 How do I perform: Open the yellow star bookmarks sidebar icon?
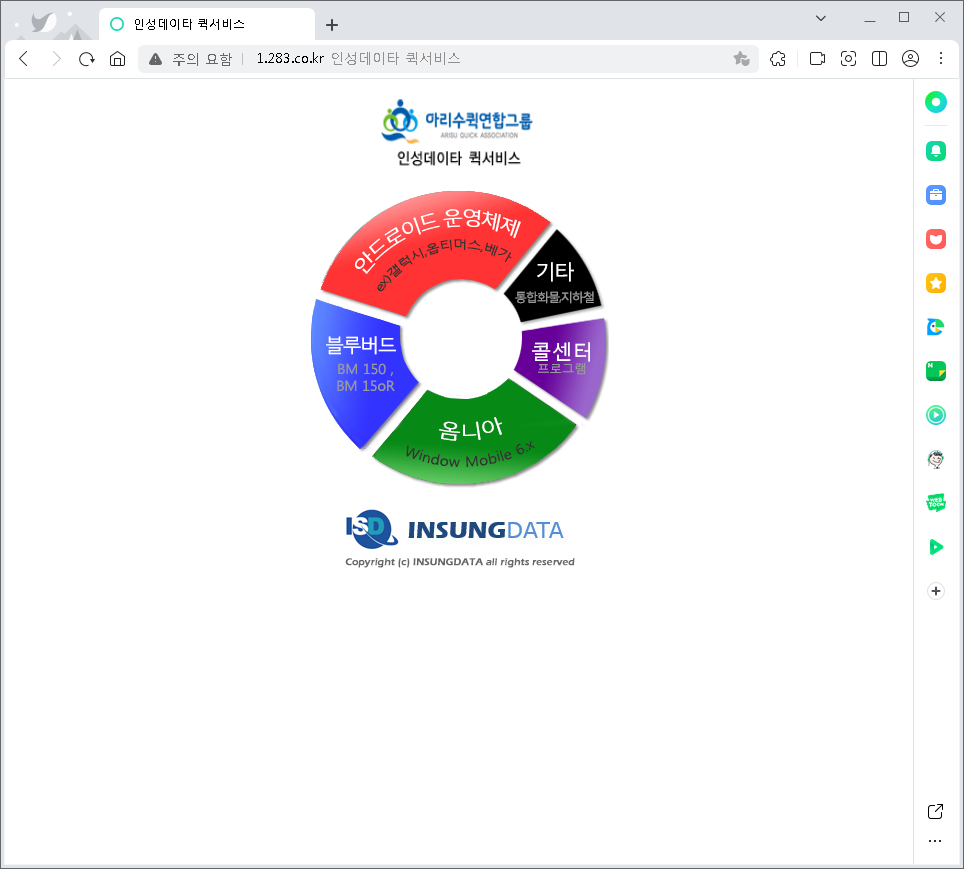pos(936,283)
